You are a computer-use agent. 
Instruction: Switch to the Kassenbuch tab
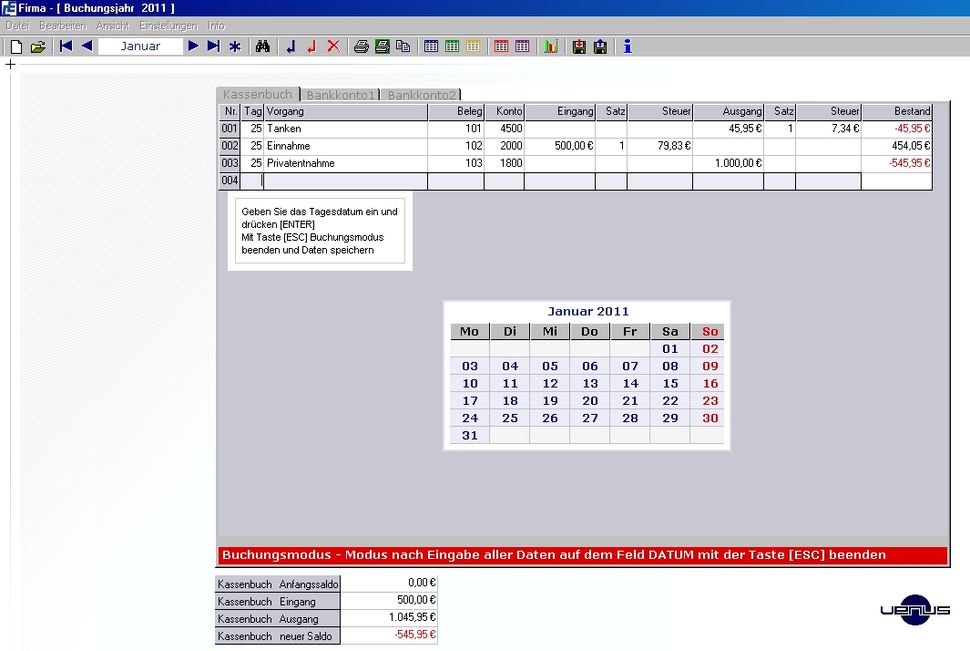tap(257, 94)
